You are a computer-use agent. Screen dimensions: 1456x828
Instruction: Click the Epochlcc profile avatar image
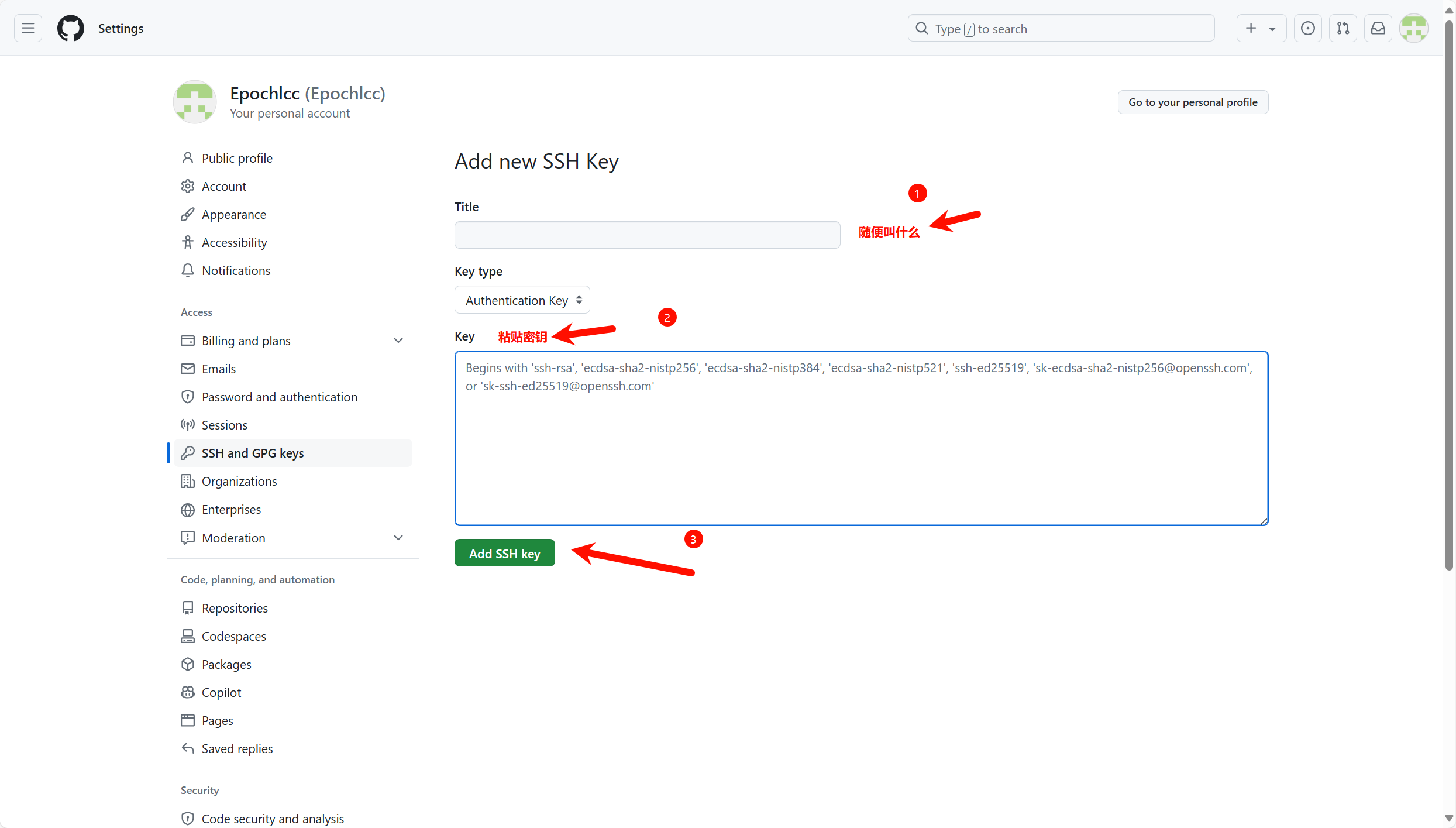pos(195,102)
